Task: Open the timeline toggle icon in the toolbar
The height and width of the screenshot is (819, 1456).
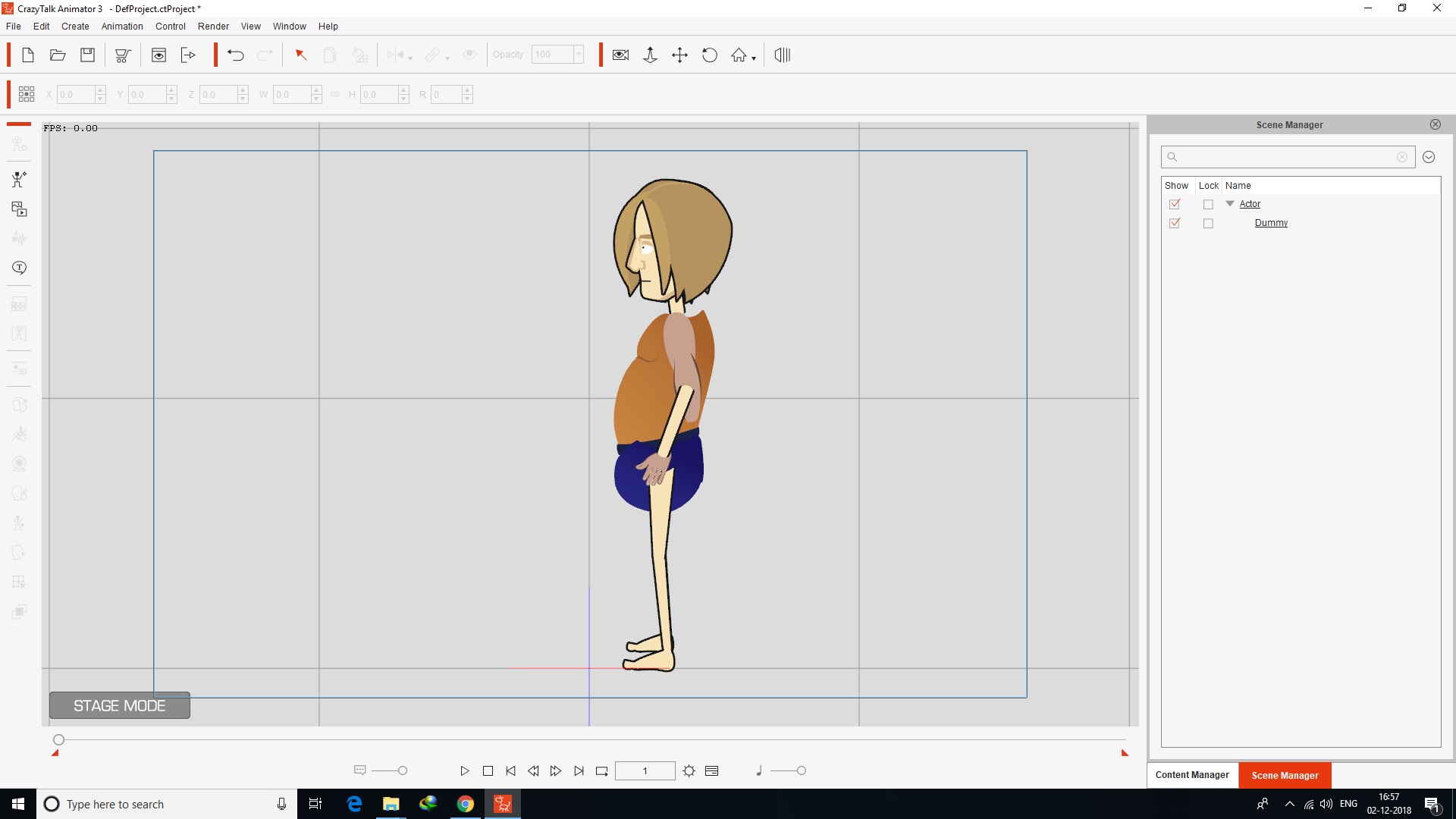Action: 783,55
